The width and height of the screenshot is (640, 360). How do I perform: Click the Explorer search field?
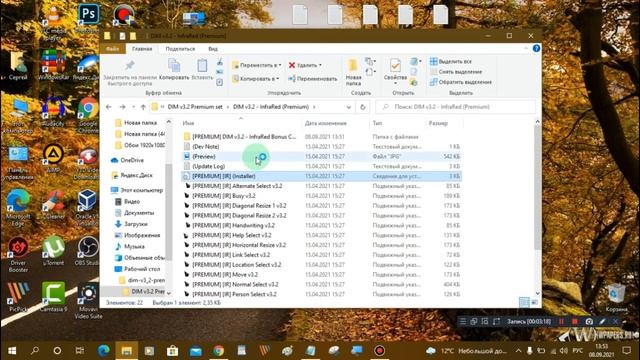click(455, 107)
